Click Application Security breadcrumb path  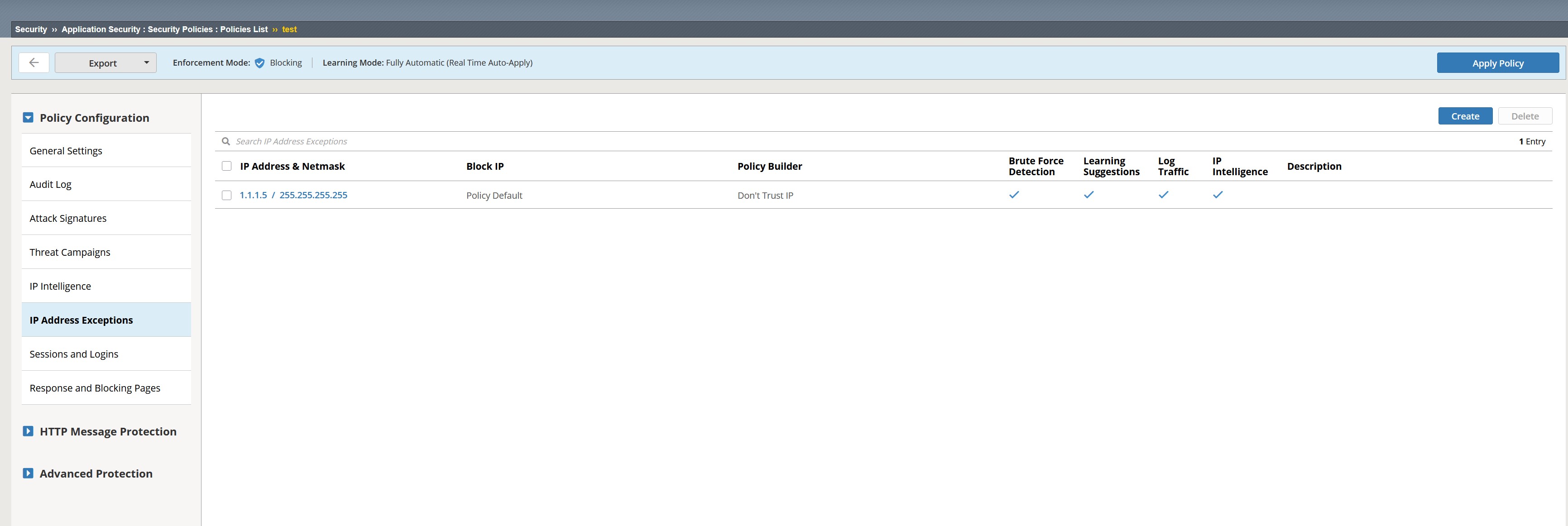(164, 29)
